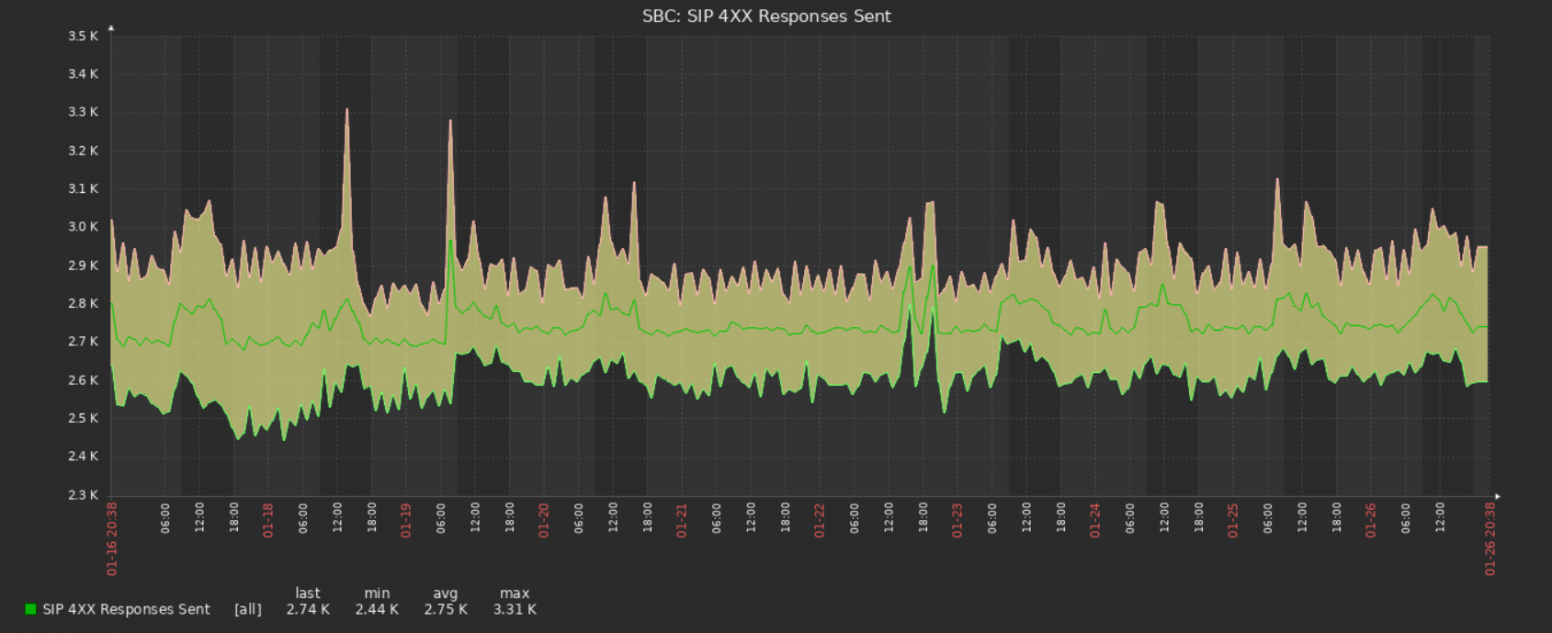This screenshot has width=1552, height=633.
Task: Click the Y-axis upward arrow tip
Action: (x=111, y=28)
